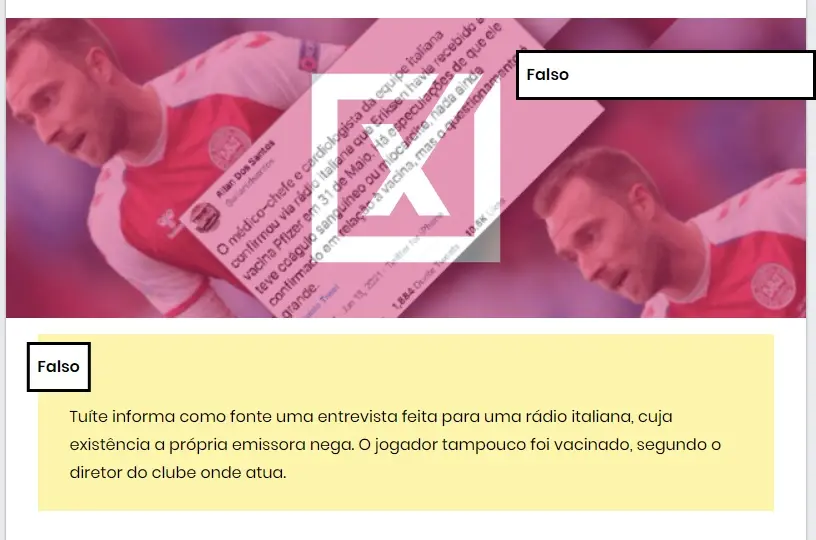This screenshot has height=540, width=816.
Task: Open the Allan Dos Santos tweet author name
Action: [246, 169]
